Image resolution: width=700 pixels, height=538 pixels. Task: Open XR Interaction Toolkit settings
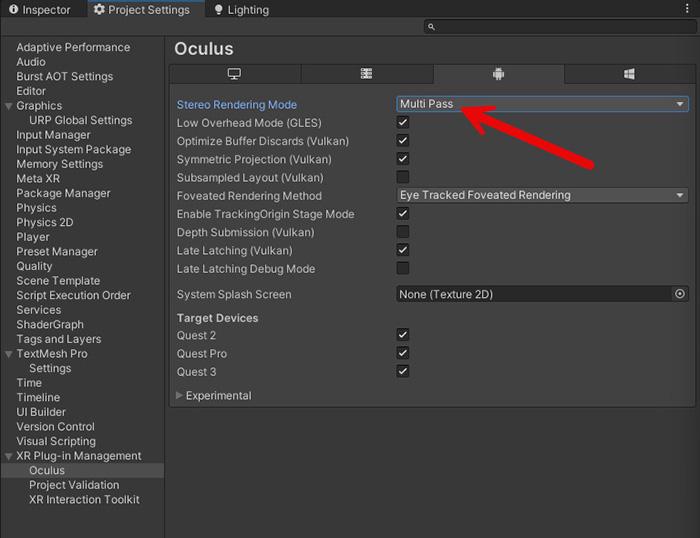click(84, 500)
